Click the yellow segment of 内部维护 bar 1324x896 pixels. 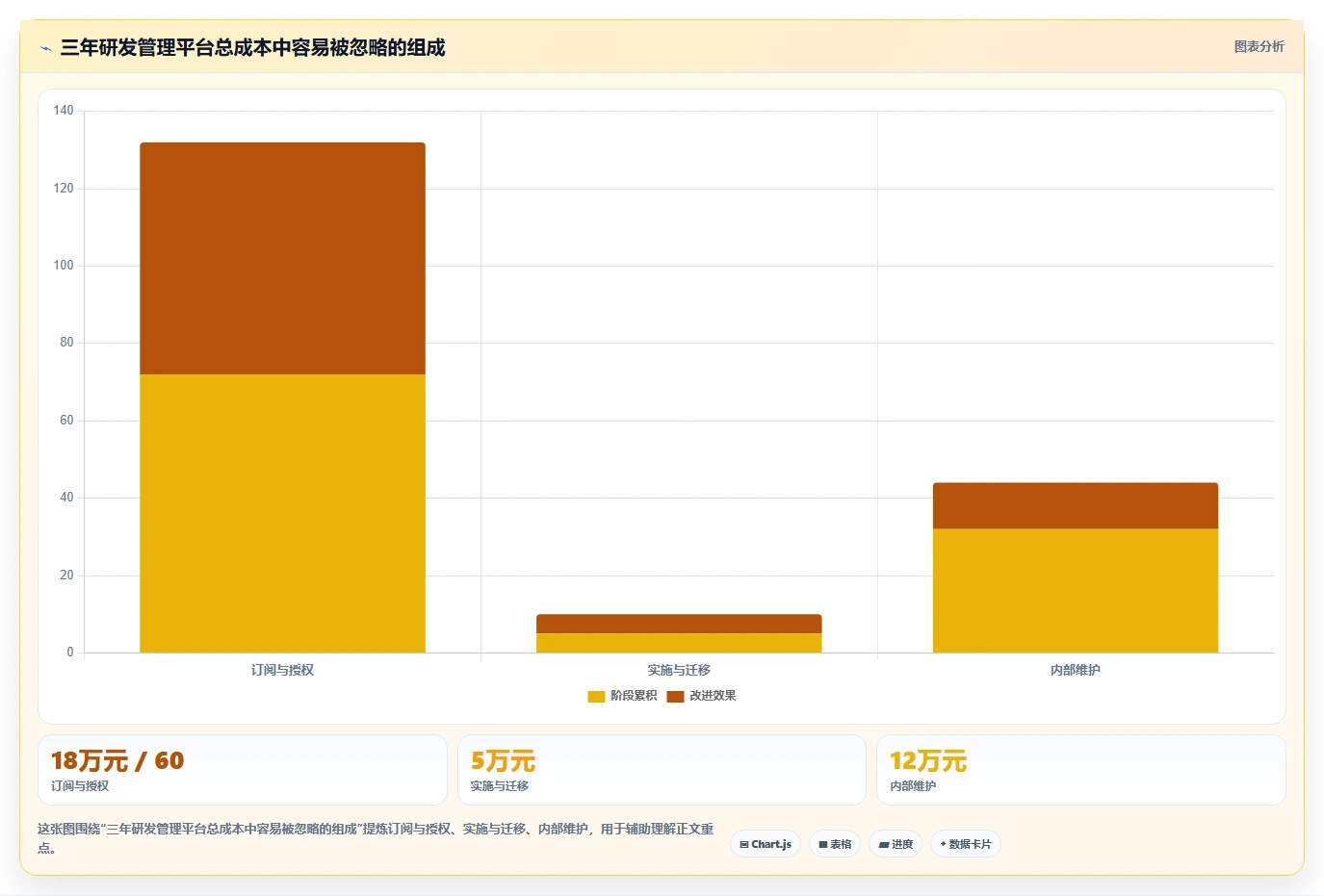point(1076,590)
